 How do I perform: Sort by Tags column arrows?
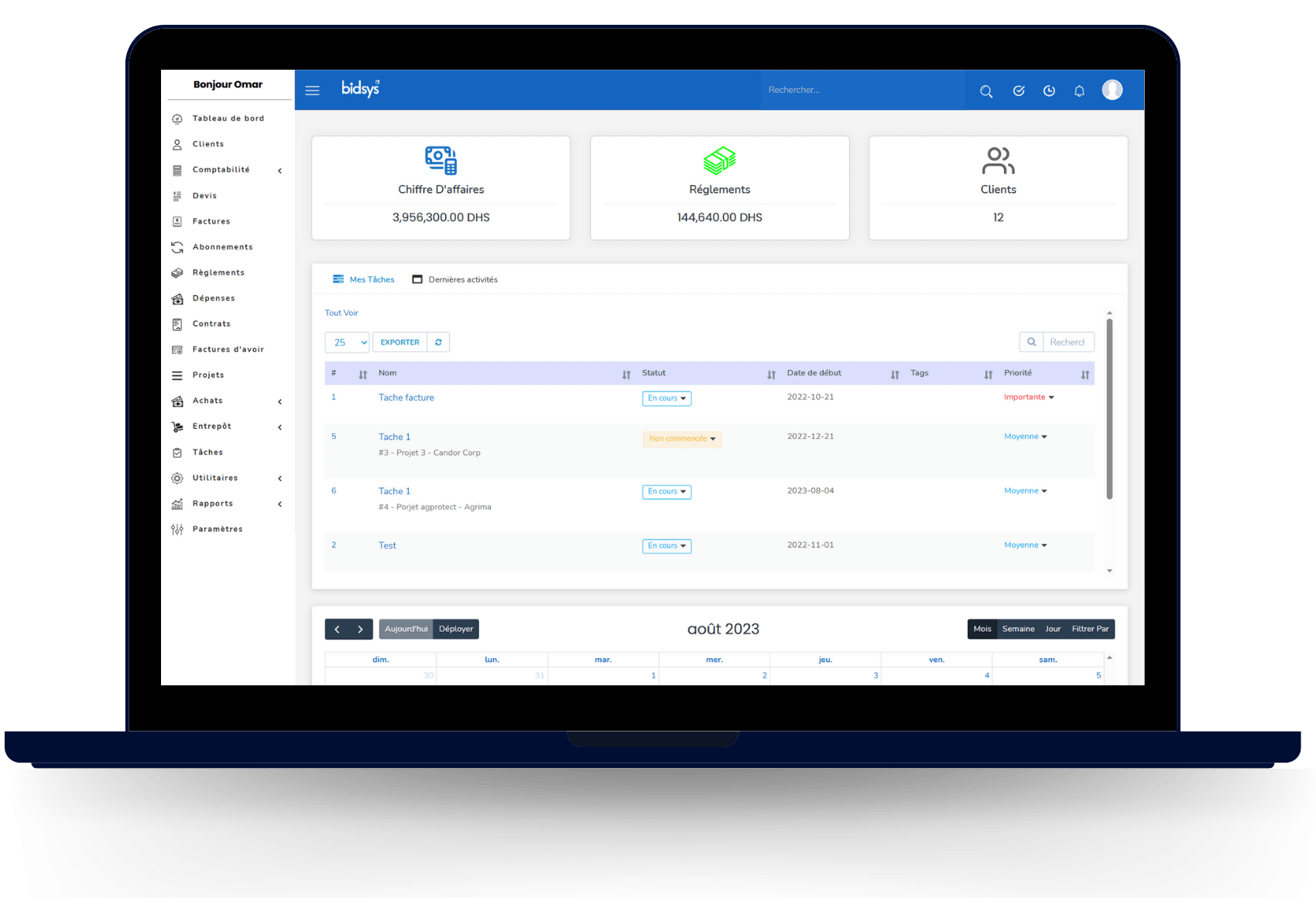[x=989, y=375]
